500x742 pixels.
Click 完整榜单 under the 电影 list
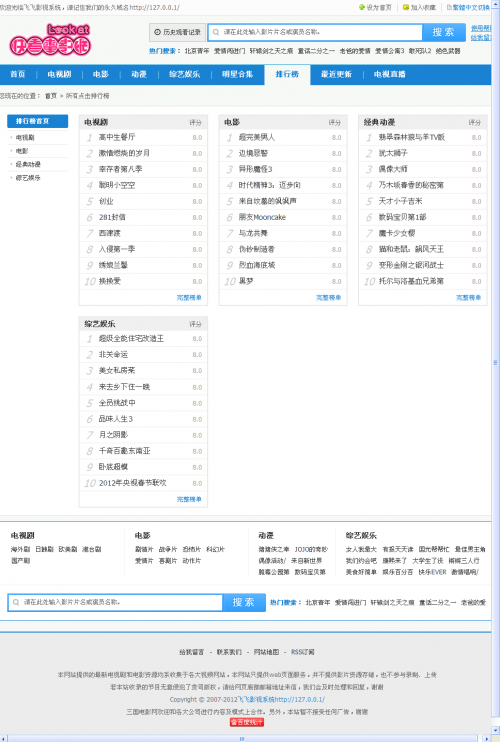(x=329, y=298)
